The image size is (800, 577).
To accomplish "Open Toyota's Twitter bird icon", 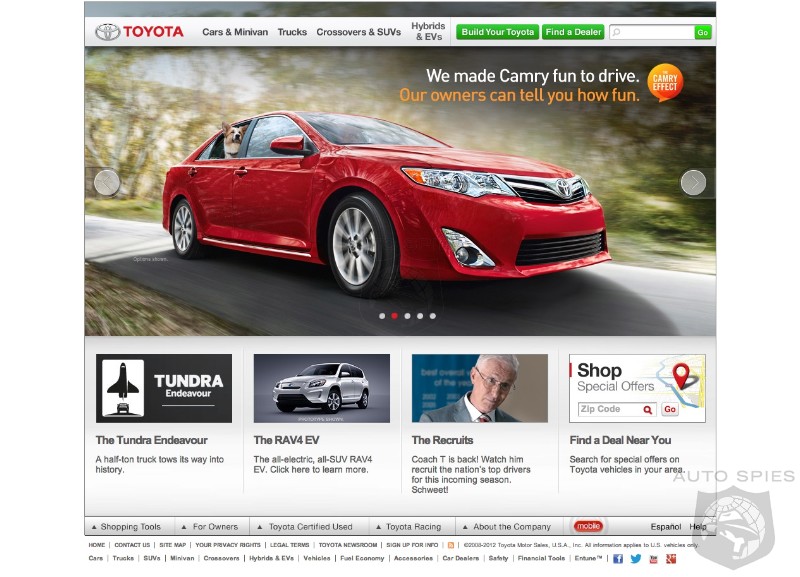I will pos(636,559).
